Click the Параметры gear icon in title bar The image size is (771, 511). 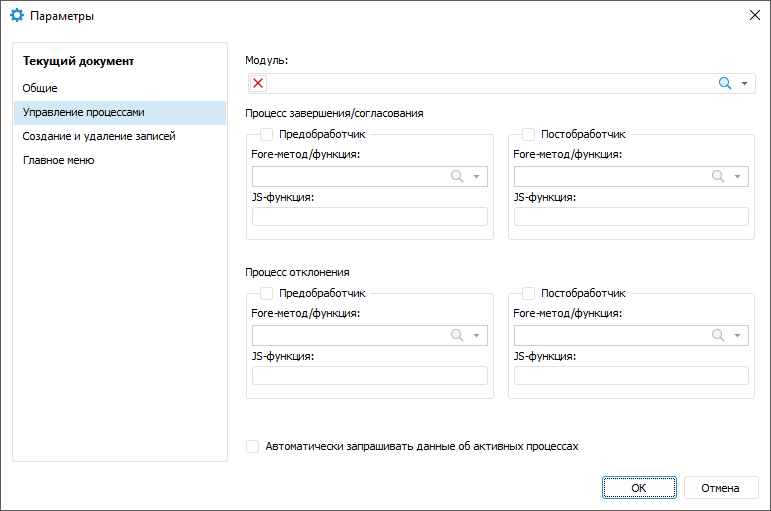[x=16, y=16]
